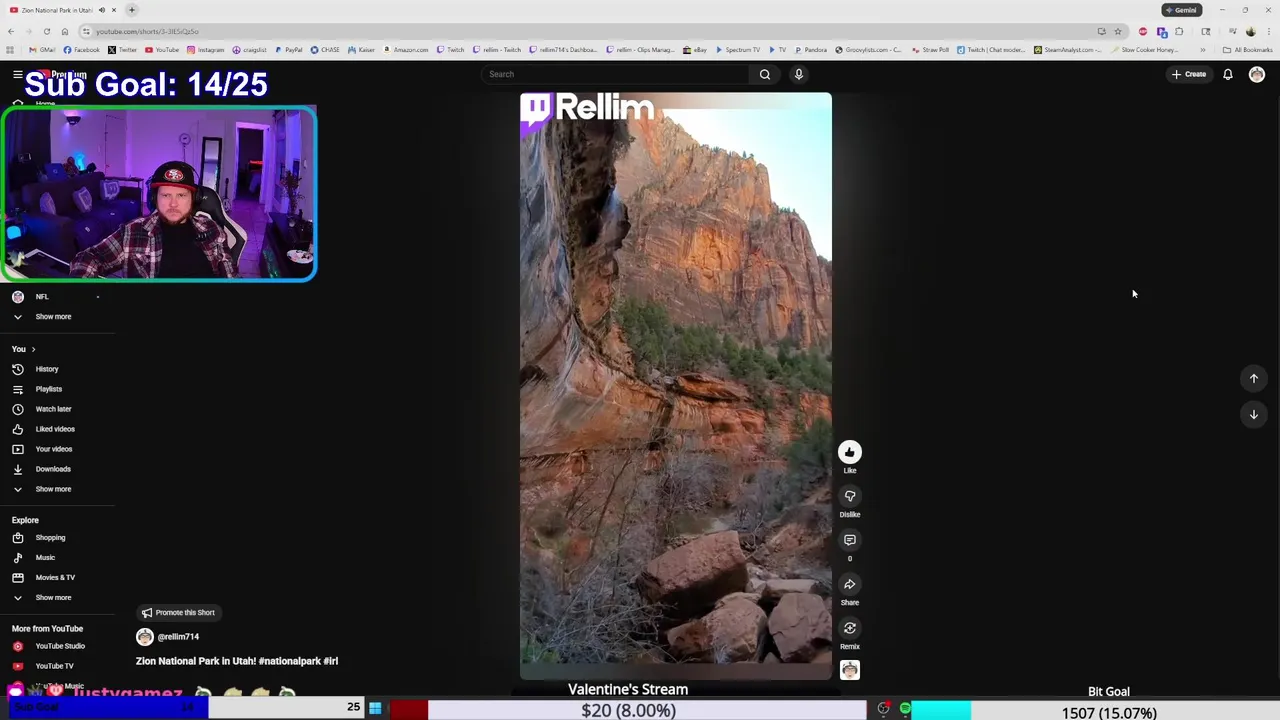Open Chrome three-dot menu

pos(1269,31)
